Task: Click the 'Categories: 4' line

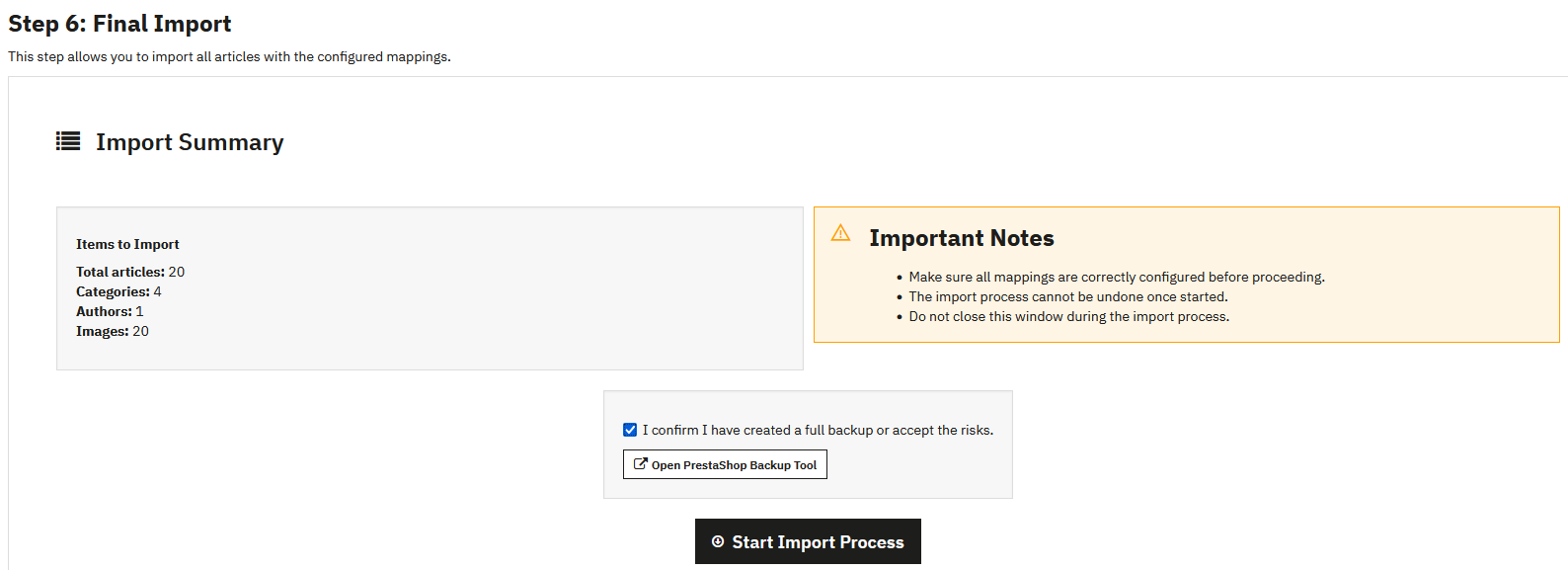Action: point(118,291)
